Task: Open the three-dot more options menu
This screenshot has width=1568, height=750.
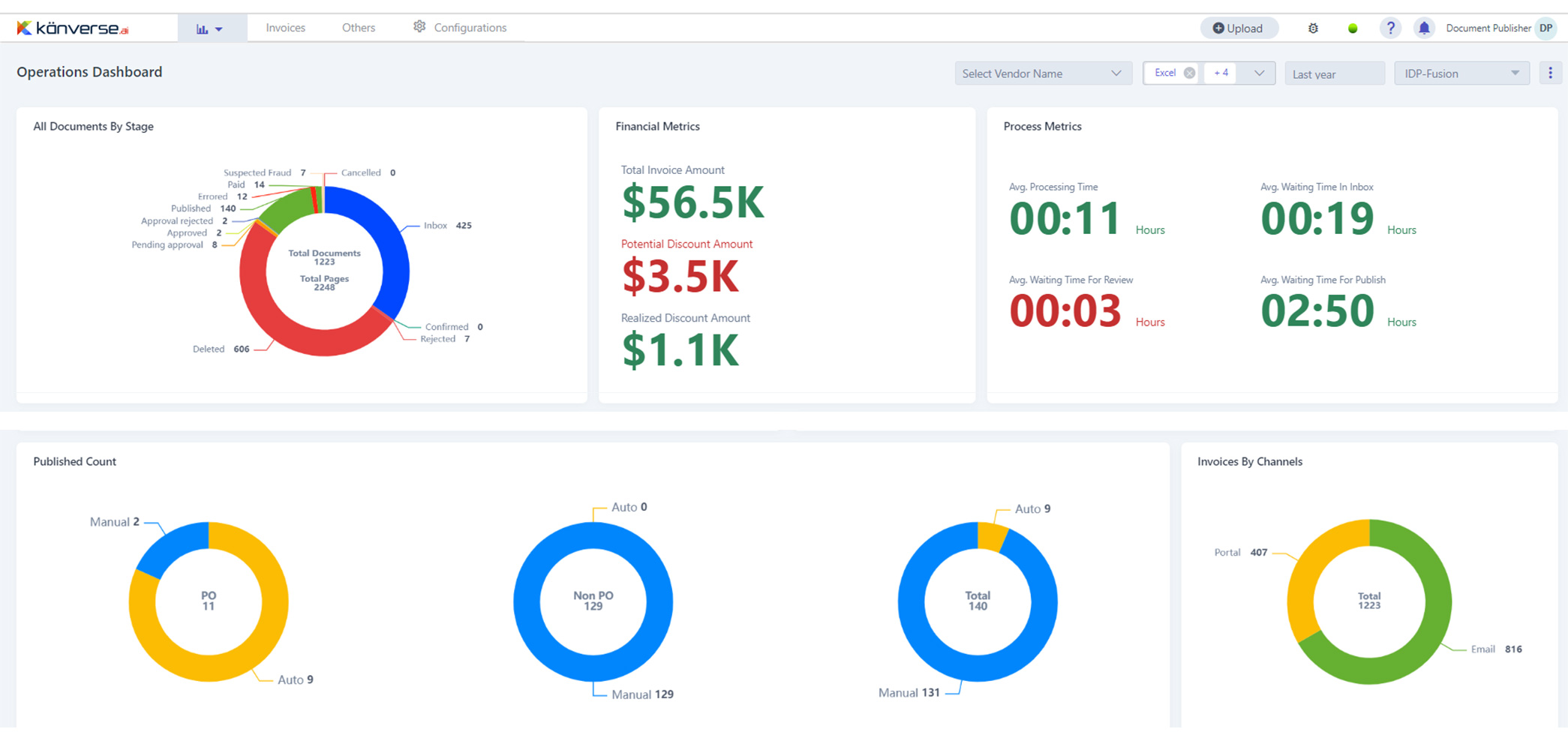Action: tap(1550, 73)
